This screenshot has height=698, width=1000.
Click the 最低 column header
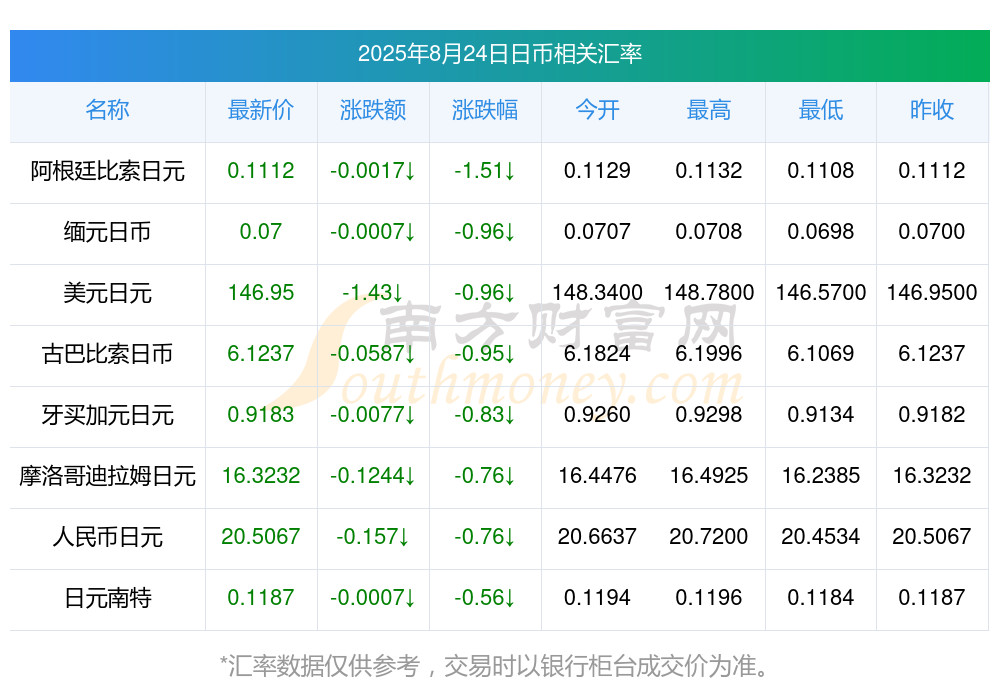pos(821,110)
